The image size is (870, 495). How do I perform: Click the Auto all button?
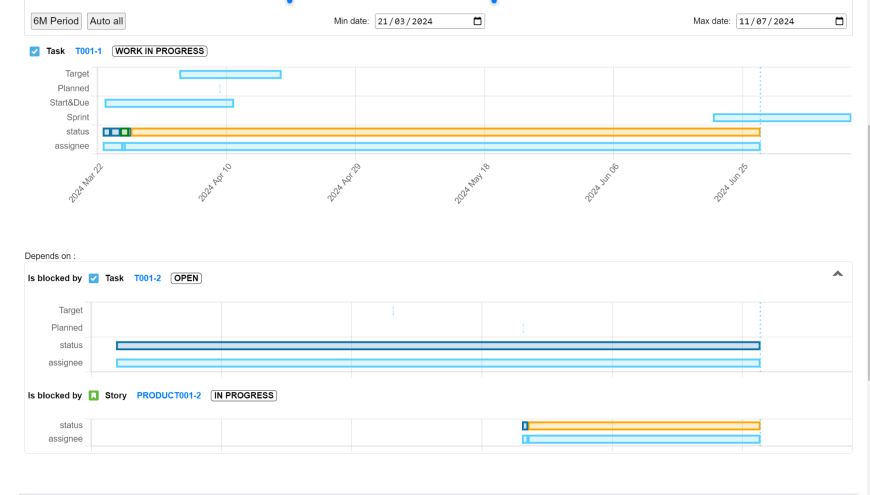click(106, 21)
